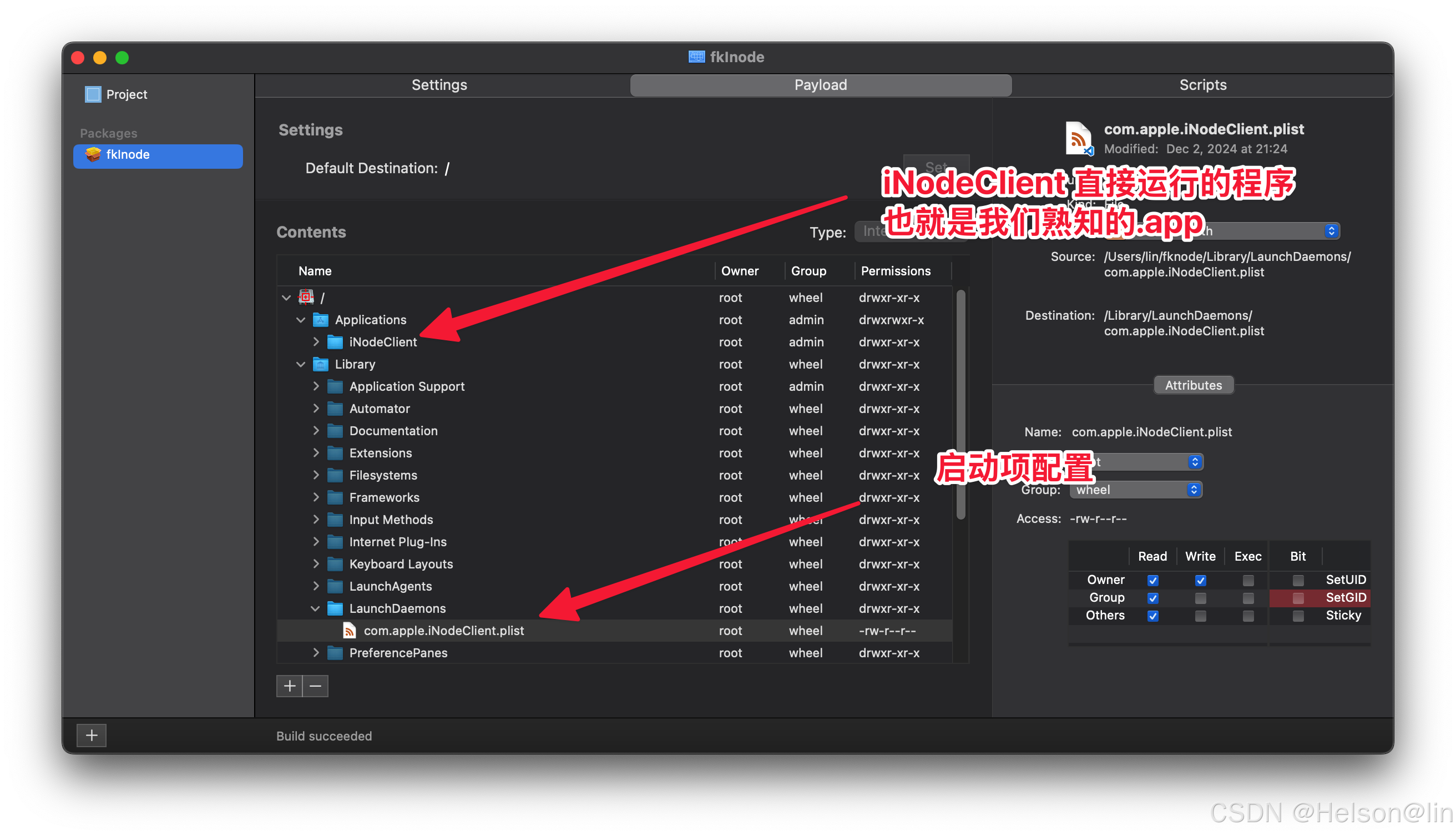
Task: Click the Input Methods folder icon
Action: pos(335,520)
